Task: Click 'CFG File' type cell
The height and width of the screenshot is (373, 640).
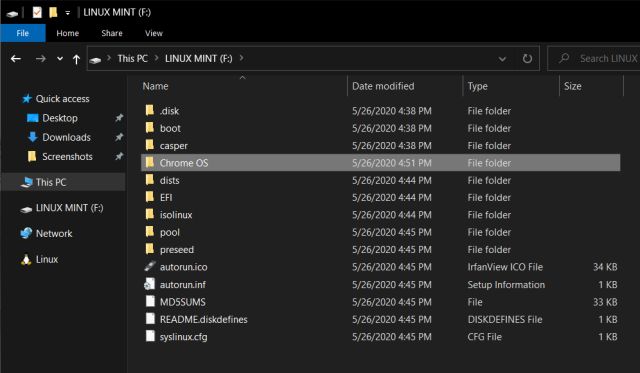Action: click(484, 337)
